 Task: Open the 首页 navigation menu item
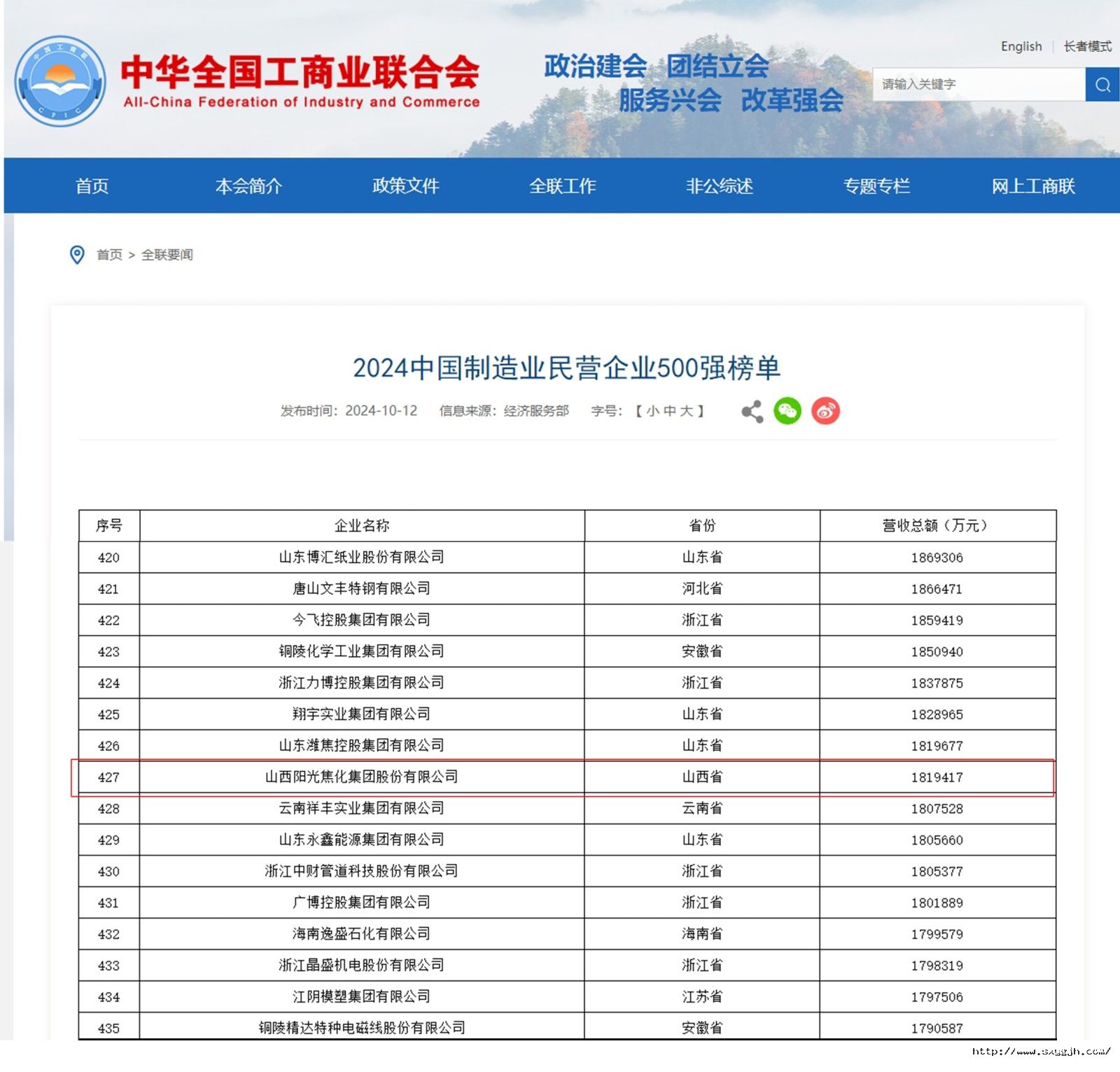[92, 186]
